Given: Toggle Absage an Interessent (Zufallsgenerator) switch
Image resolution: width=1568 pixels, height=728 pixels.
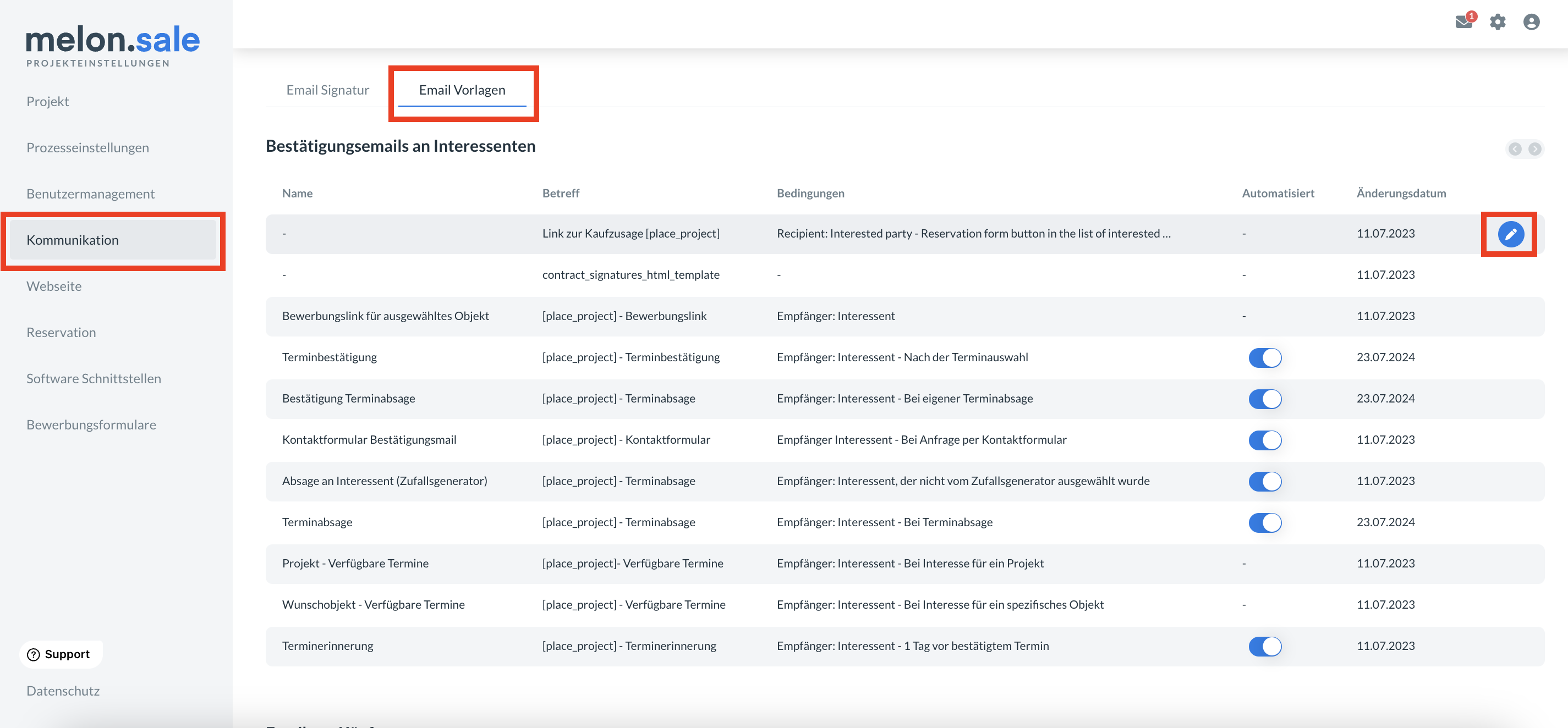Looking at the screenshot, I should point(1264,482).
